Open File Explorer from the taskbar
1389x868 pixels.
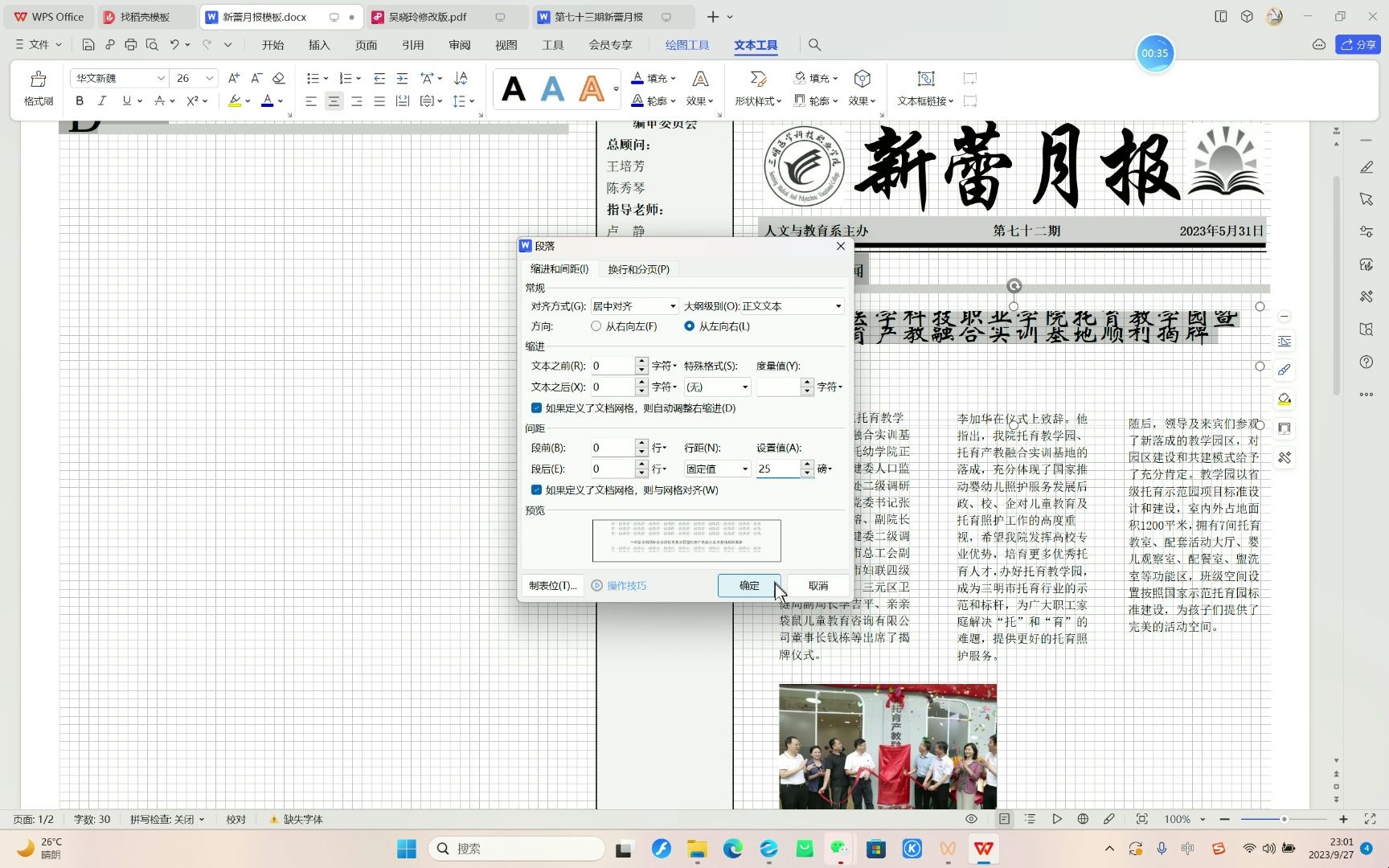click(x=697, y=848)
